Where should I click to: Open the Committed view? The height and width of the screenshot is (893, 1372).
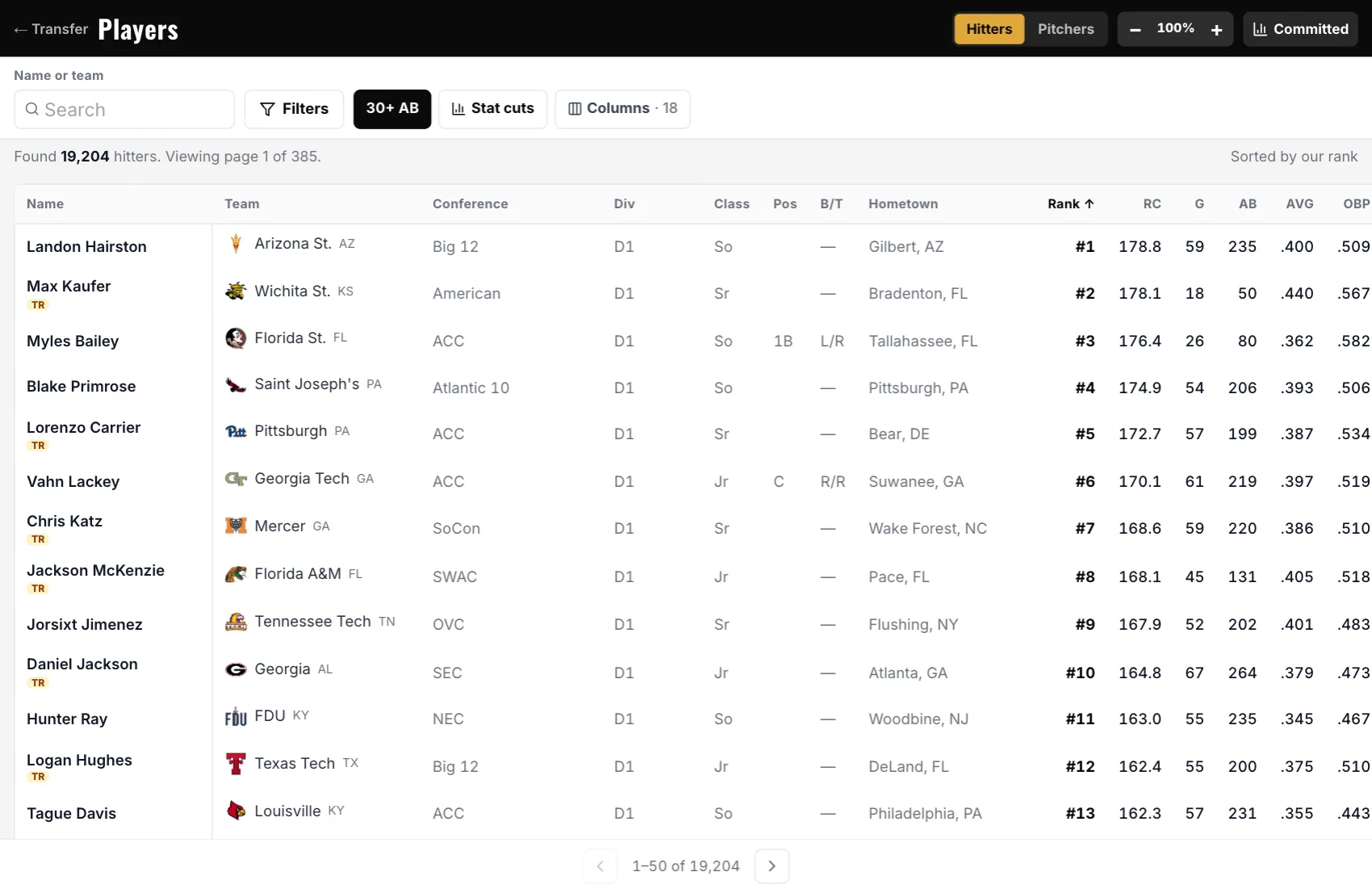tap(1300, 29)
